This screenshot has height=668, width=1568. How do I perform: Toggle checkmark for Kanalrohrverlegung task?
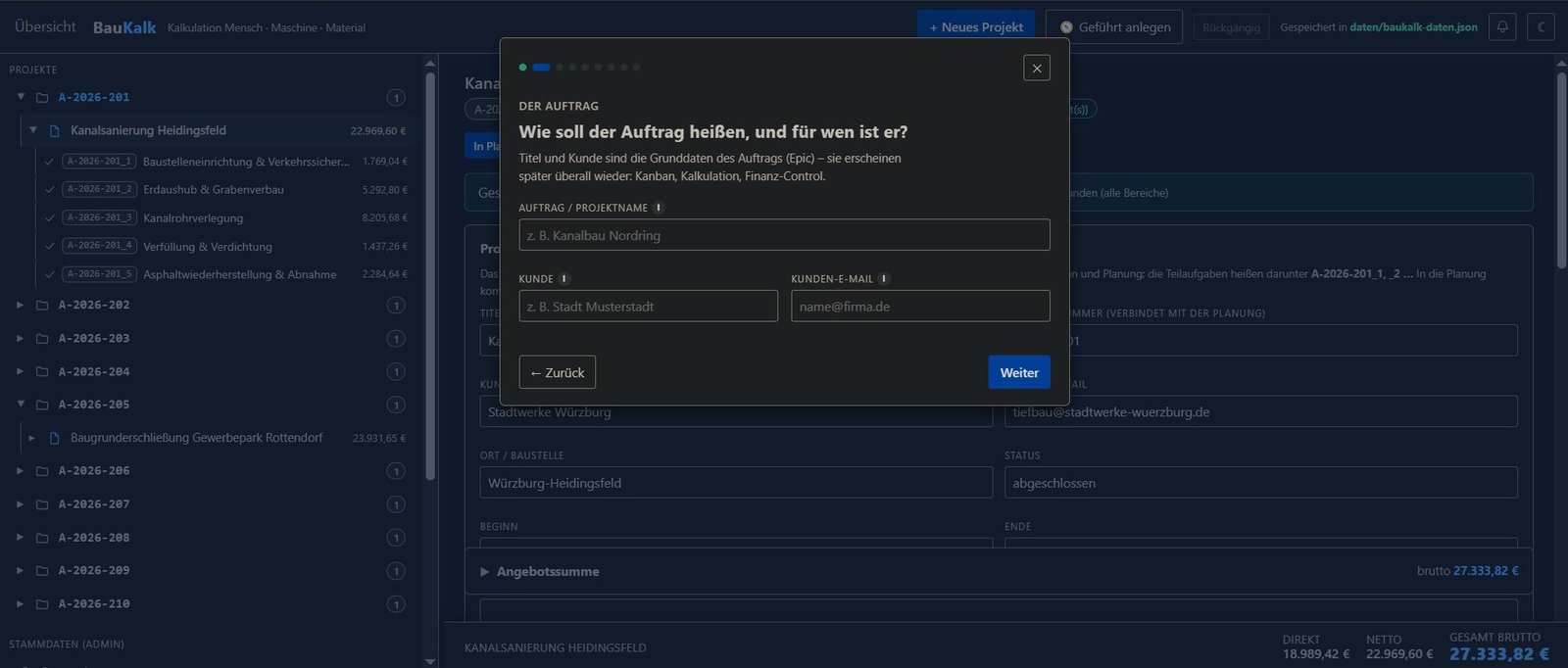[49, 217]
